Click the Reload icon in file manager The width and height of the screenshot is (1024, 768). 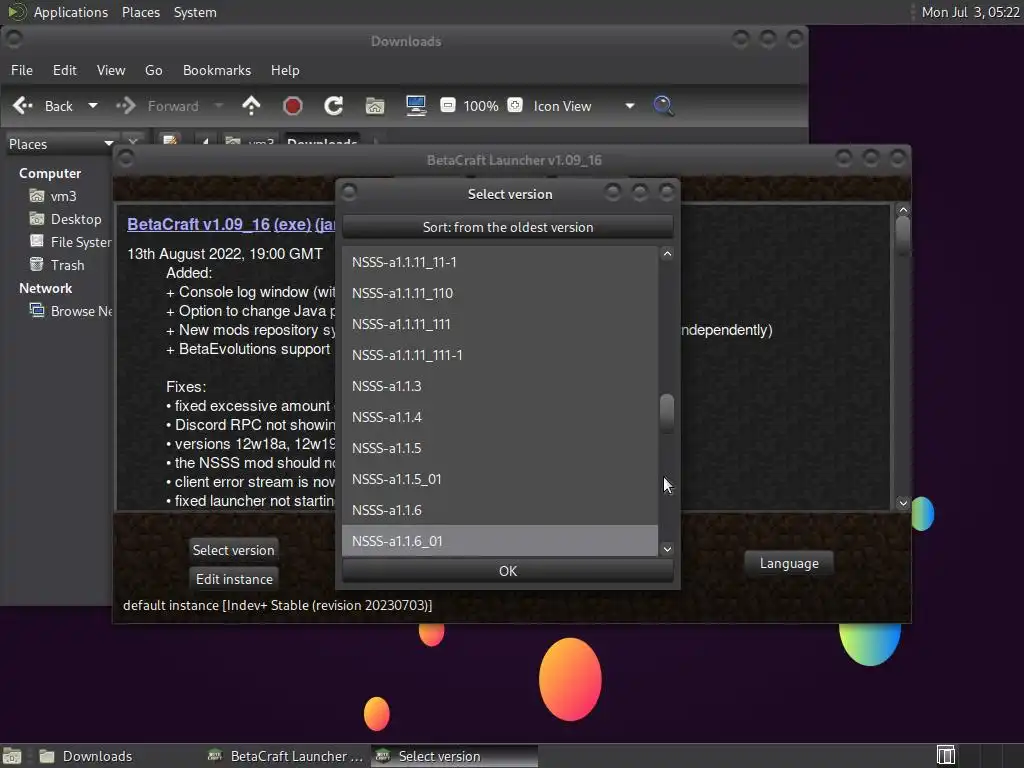334,106
